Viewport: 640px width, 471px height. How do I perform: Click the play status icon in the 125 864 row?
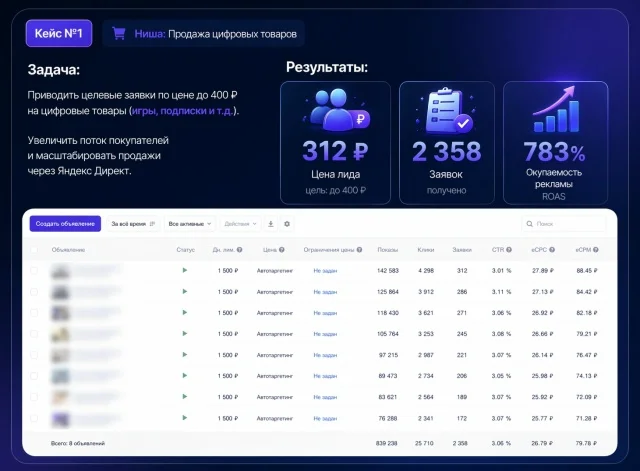pyautogui.click(x=185, y=291)
